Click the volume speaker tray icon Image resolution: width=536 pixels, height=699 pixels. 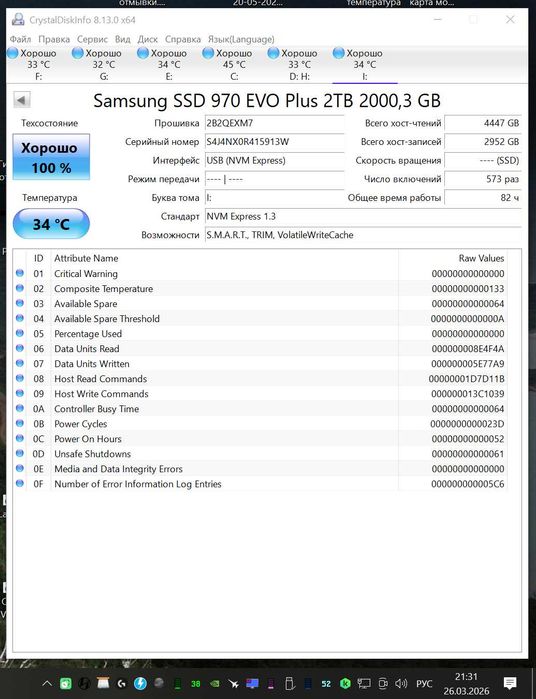(401, 683)
